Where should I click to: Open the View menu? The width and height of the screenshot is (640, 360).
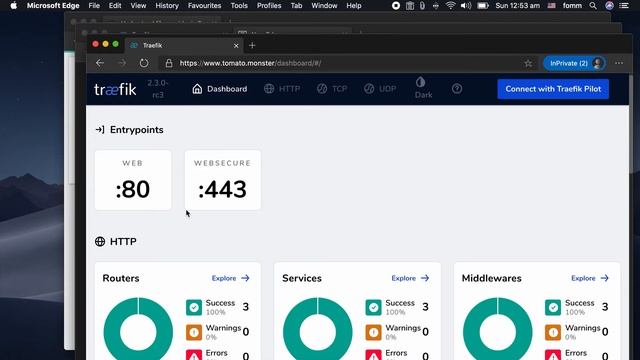(x=138, y=6)
